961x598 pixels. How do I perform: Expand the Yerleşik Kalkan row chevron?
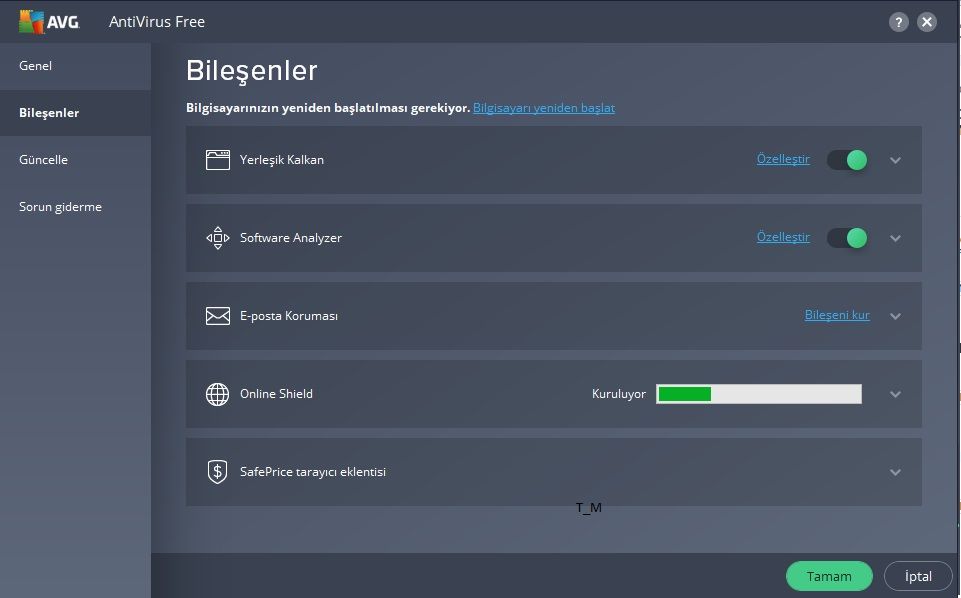tap(895, 161)
